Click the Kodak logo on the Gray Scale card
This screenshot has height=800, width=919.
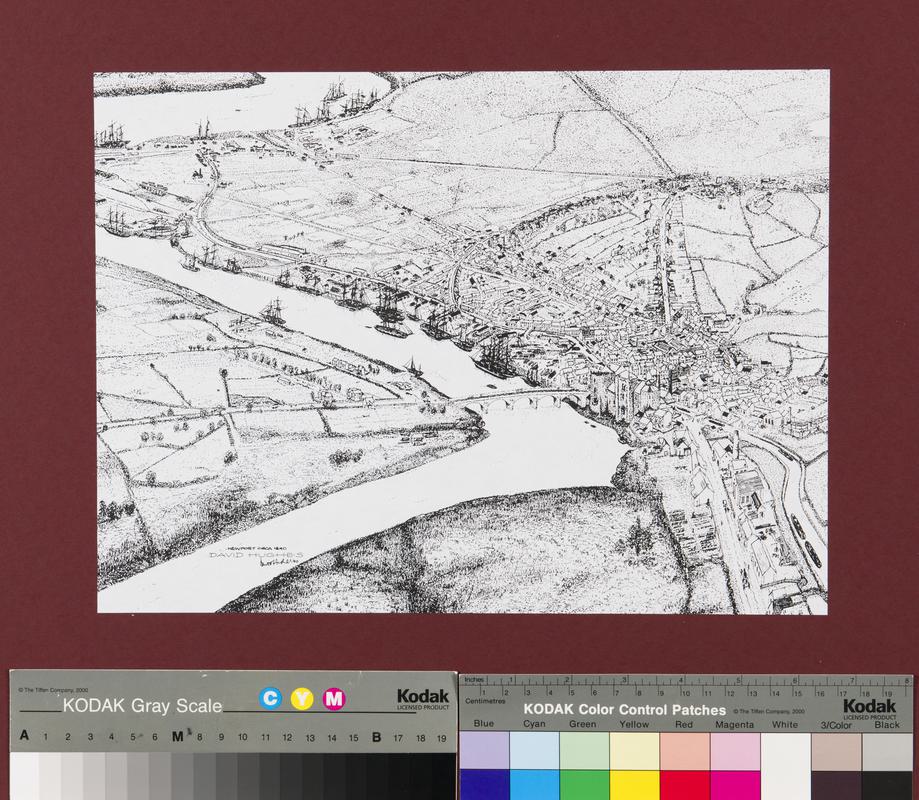(422, 698)
